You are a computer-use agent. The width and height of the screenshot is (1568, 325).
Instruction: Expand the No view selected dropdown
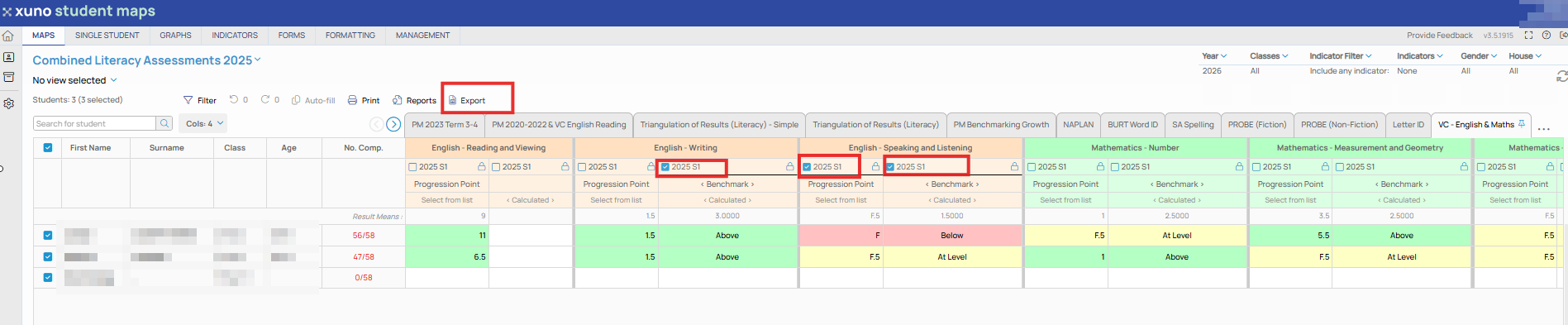[x=74, y=80]
